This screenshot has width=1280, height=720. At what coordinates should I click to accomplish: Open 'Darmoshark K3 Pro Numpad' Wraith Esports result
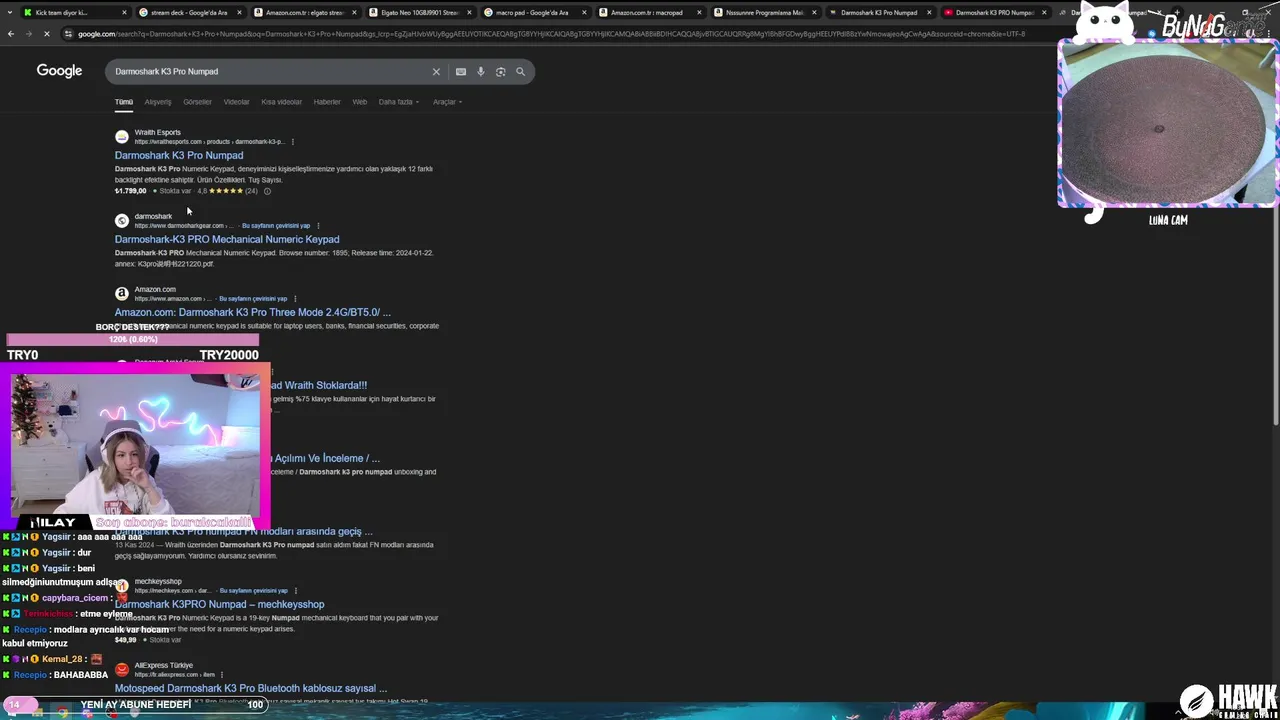[x=179, y=156]
